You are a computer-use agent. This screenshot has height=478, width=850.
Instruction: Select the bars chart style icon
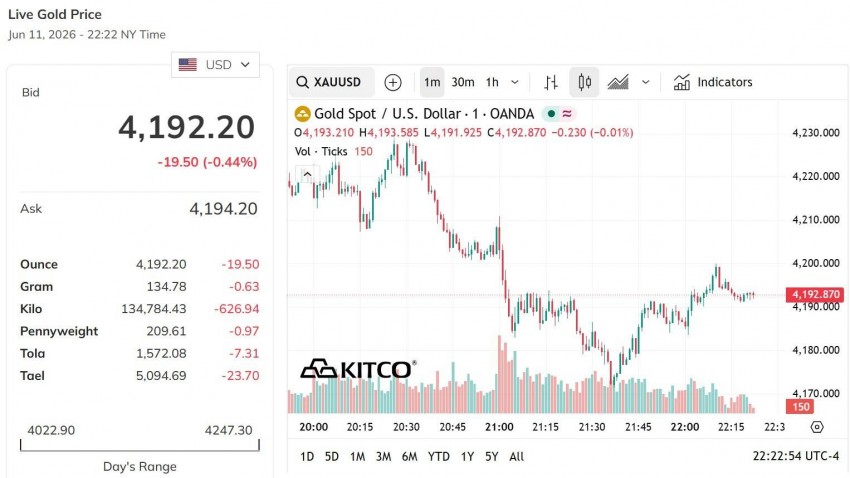pyautogui.click(x=551, y=82)
